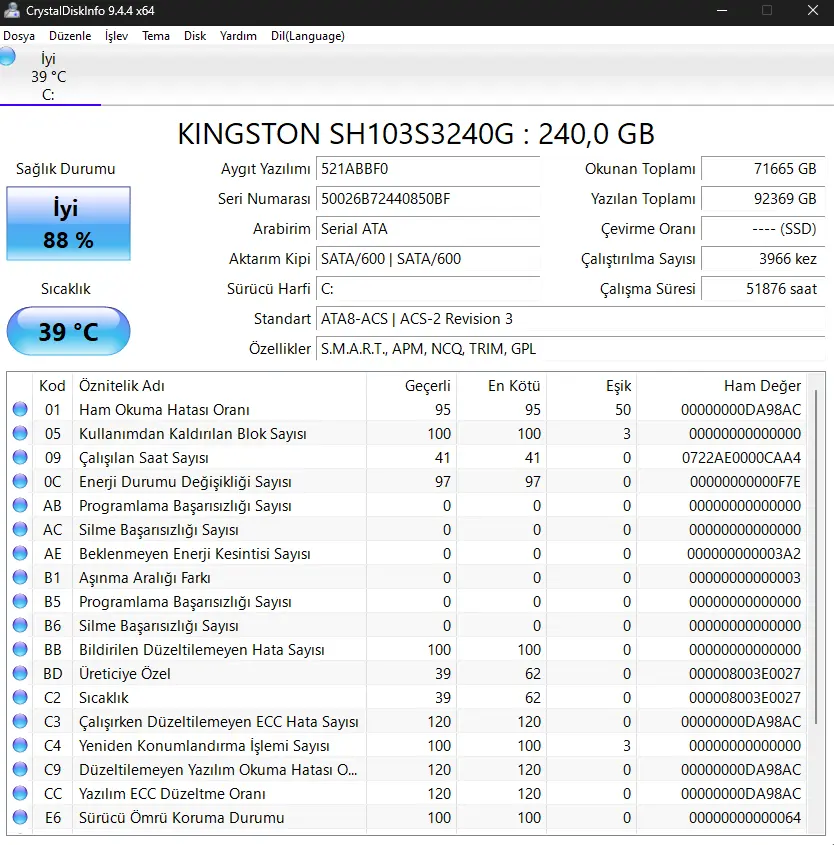Click power-on count value 3966 kez
834x845 pixels.
[x=763, y=259]
